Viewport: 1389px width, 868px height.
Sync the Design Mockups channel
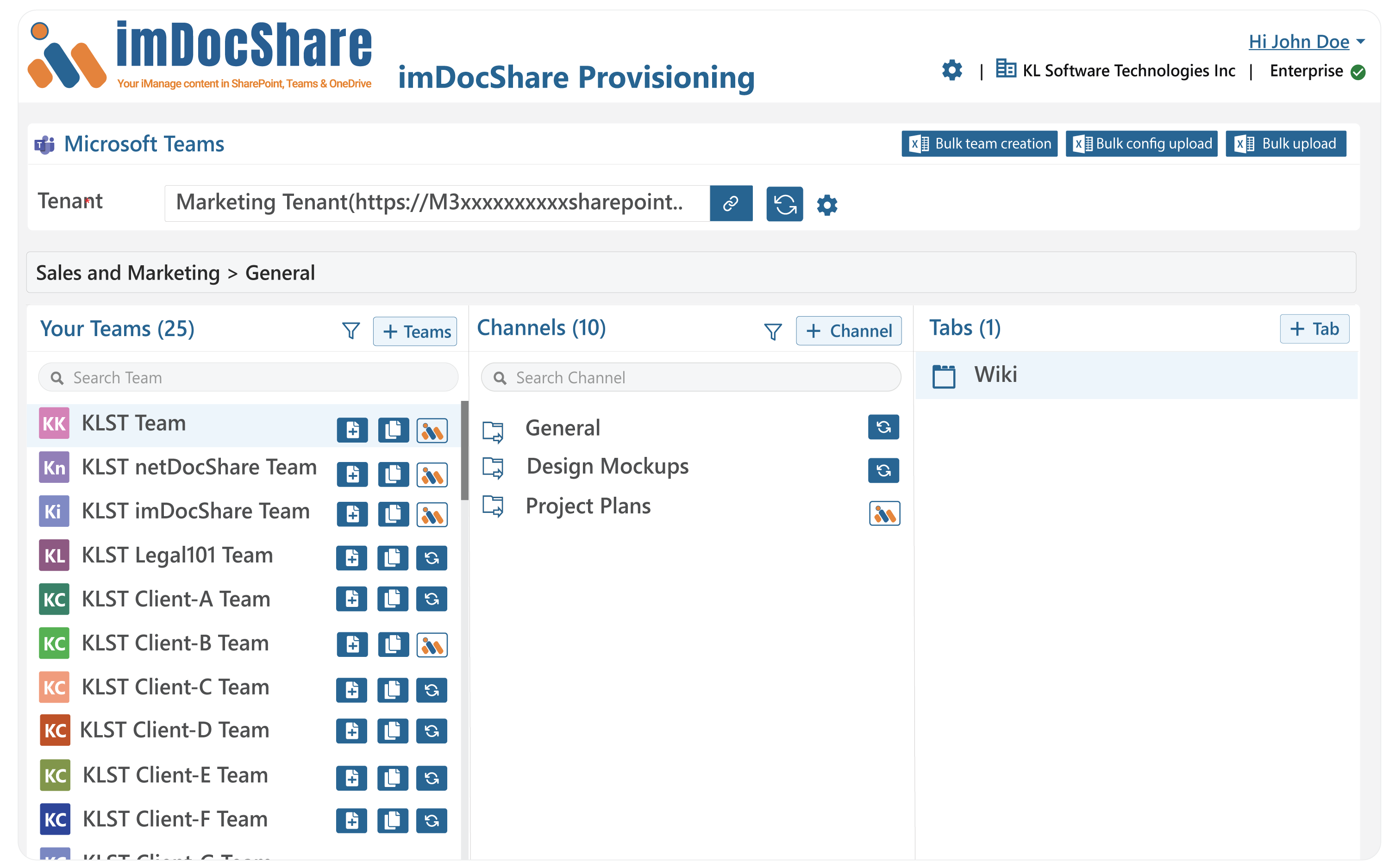pos(883,470)
